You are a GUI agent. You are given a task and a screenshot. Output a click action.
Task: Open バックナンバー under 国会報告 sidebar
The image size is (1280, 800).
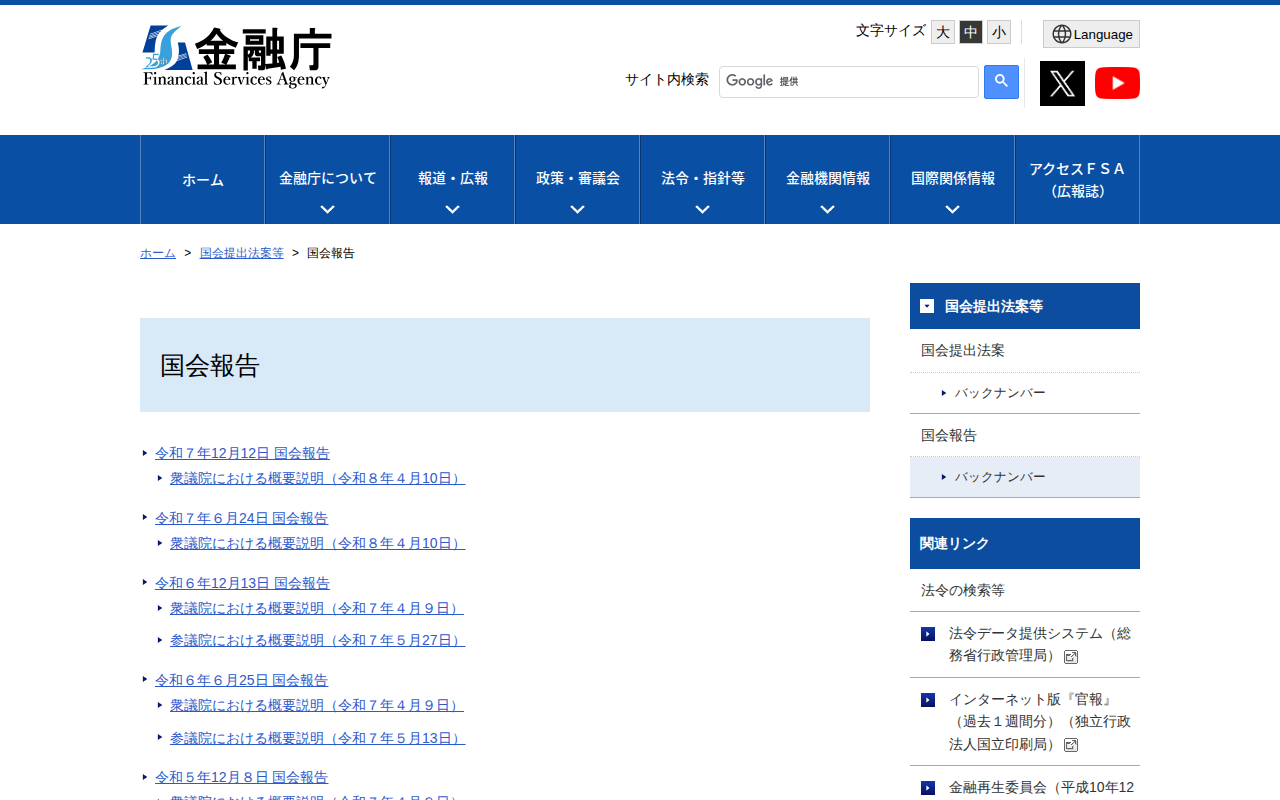(1025, 477)
